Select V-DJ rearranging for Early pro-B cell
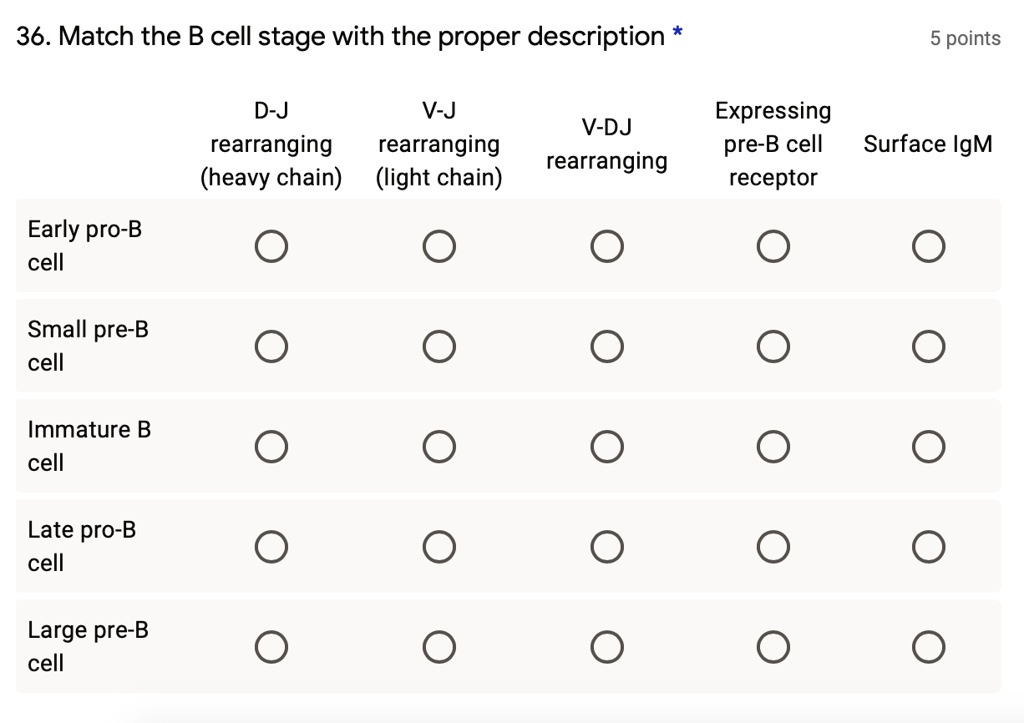 tap(607, 245)
